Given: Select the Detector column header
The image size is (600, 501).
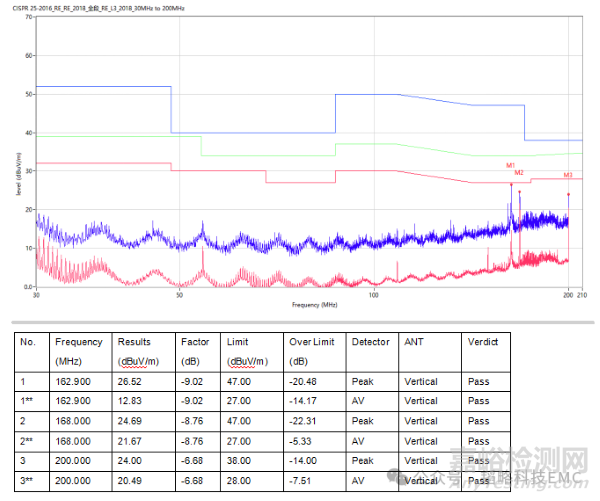Looking at the screenshot, I should click(370, 342).
